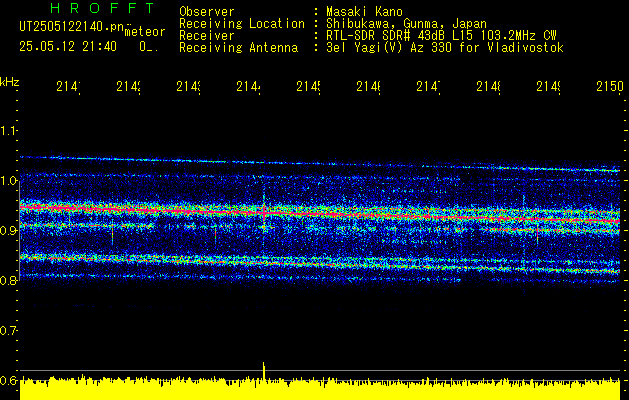Click the 0.8 kHz frequency axis label

[8, 280]
